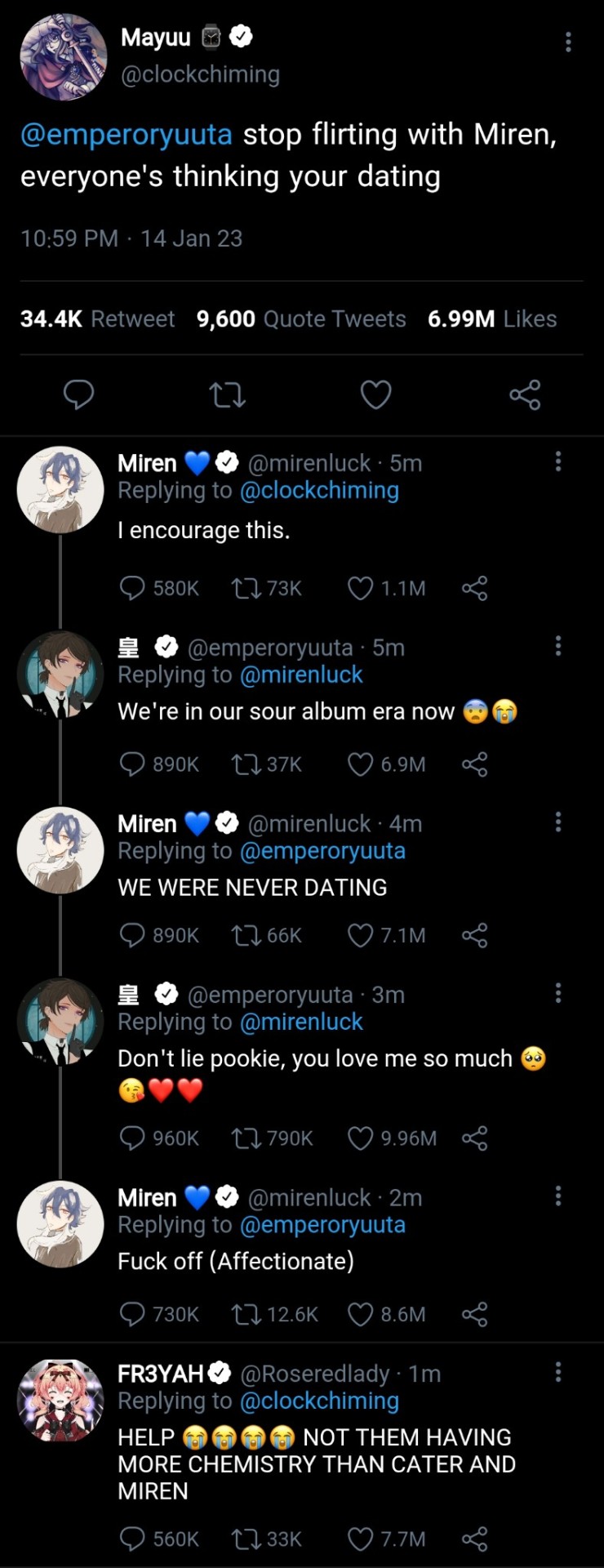
Task: Retweet the main tweet by Mayuu
Action: [x=227, y=395]
